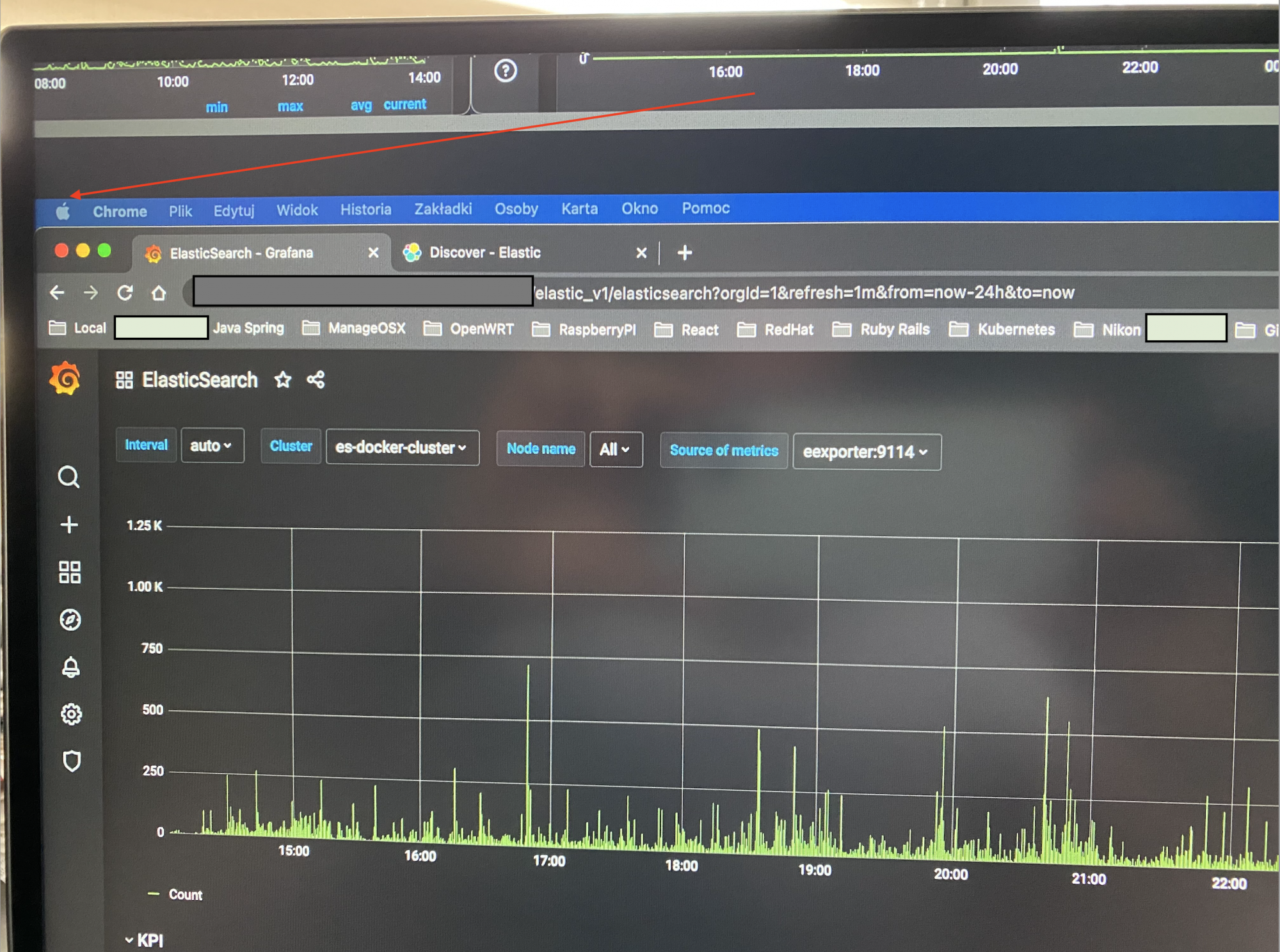Open the Java Spring bookmark folder
Screen dimensions: 1280x952
[x=248, y=328]
